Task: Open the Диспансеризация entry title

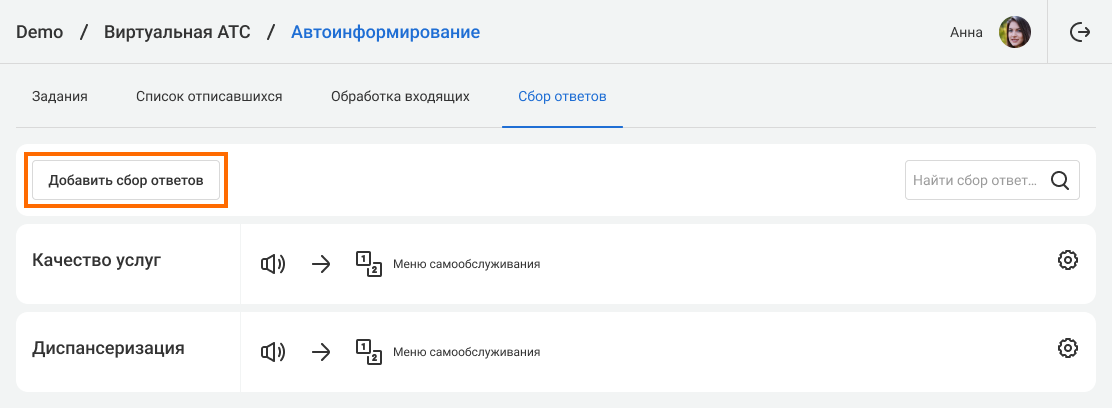Action: coord(108,348)
